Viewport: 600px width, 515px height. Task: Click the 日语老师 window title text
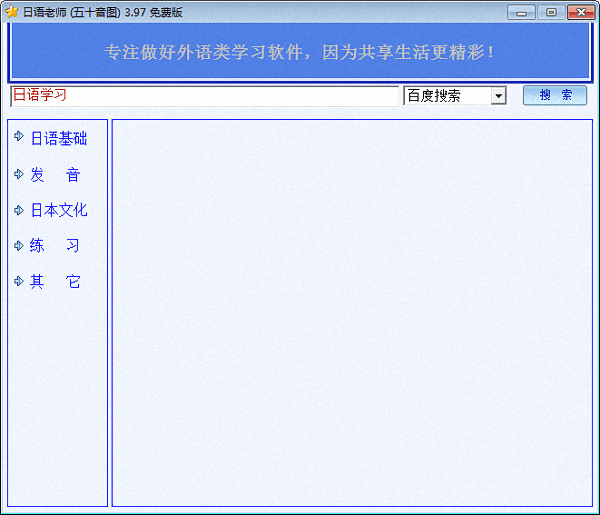click(x=102, y=12)
